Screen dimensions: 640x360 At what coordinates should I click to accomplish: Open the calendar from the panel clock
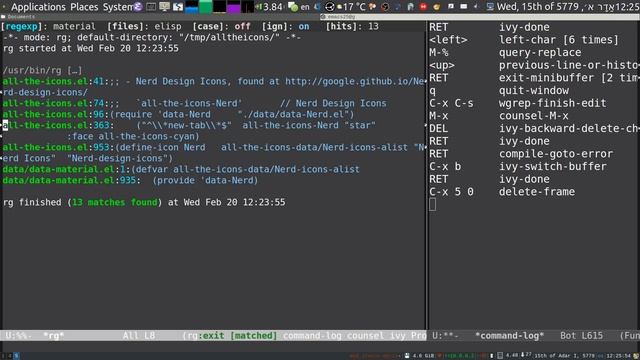568,7
